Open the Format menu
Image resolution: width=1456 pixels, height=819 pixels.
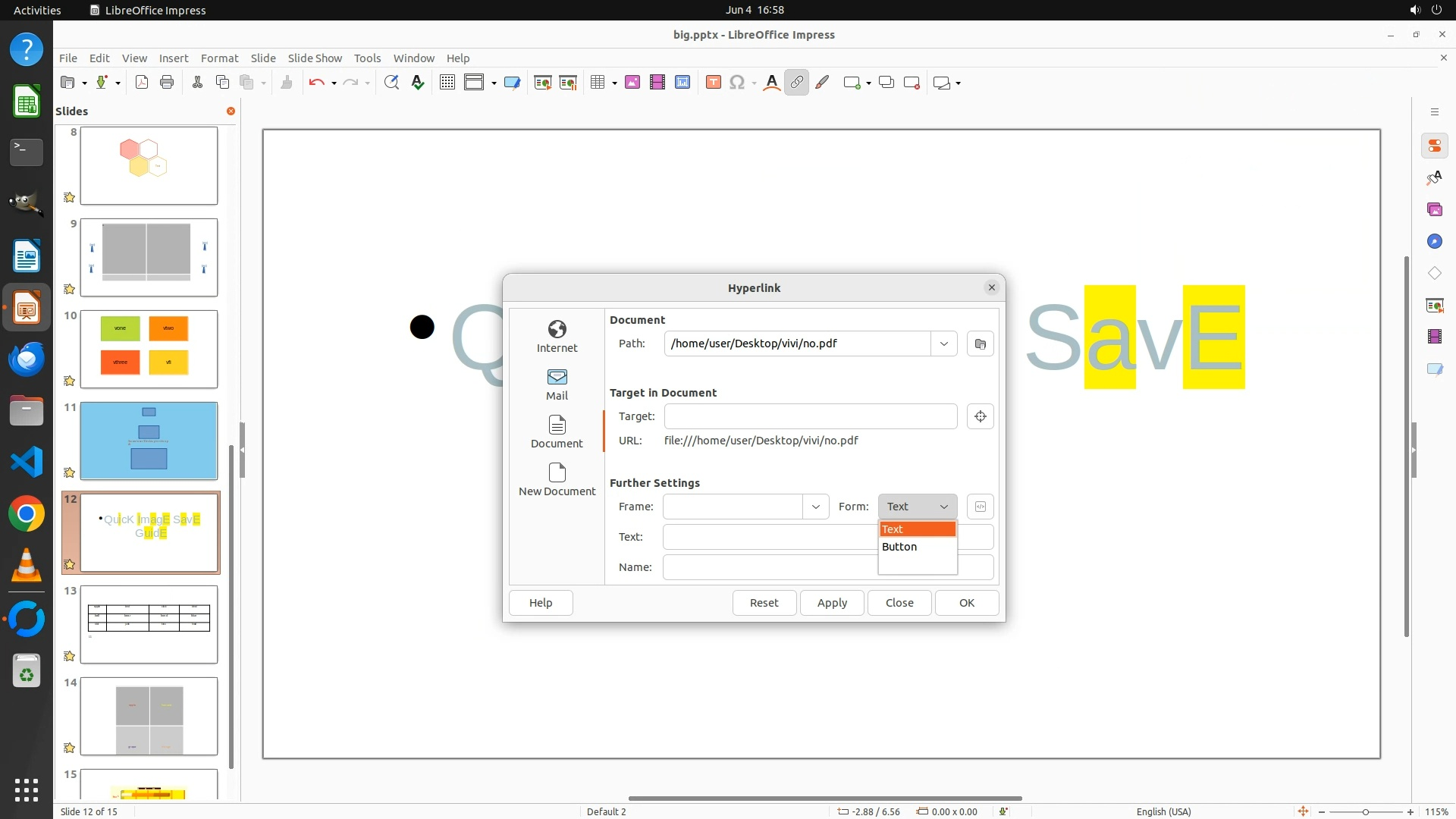(219, 58)
